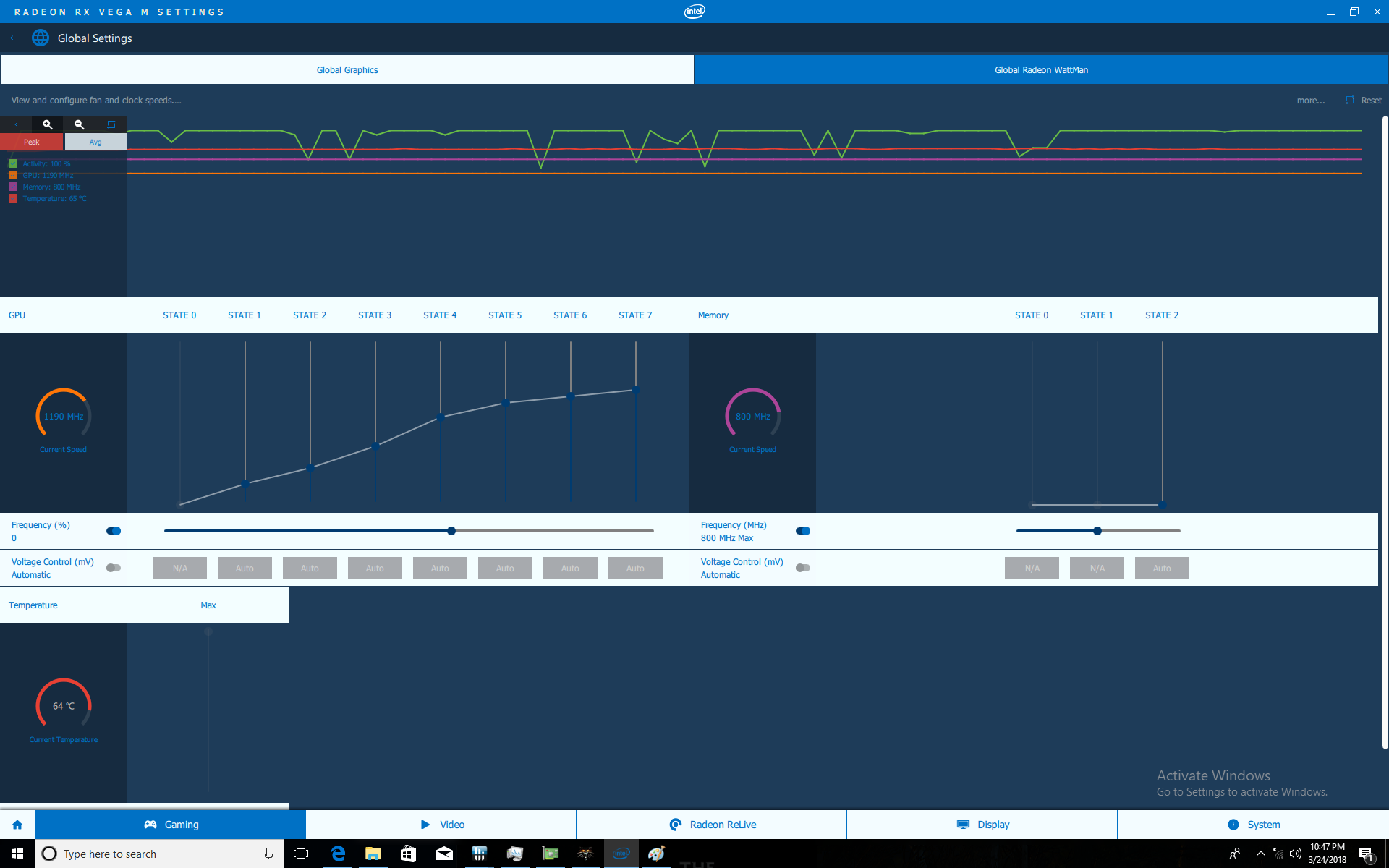Image resolution: width=1389 pixels, height=868 pixels.
Task: Toggle the GPU Frequency (%) switch
Action: click(114, 531)
